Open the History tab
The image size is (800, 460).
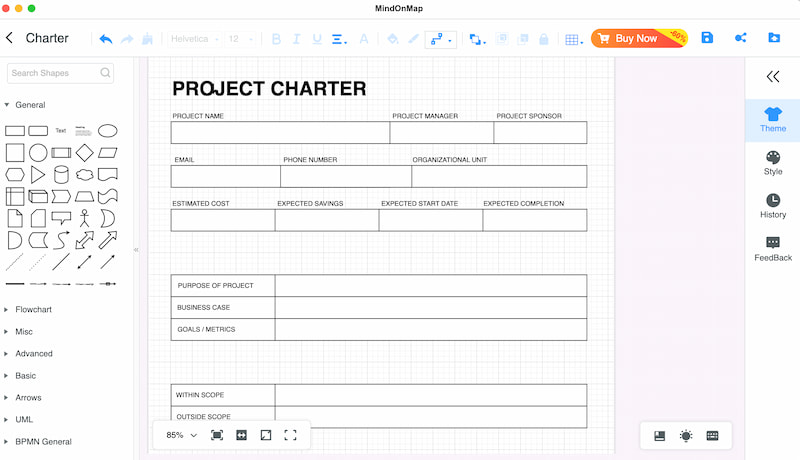click(x=773, y=206)
